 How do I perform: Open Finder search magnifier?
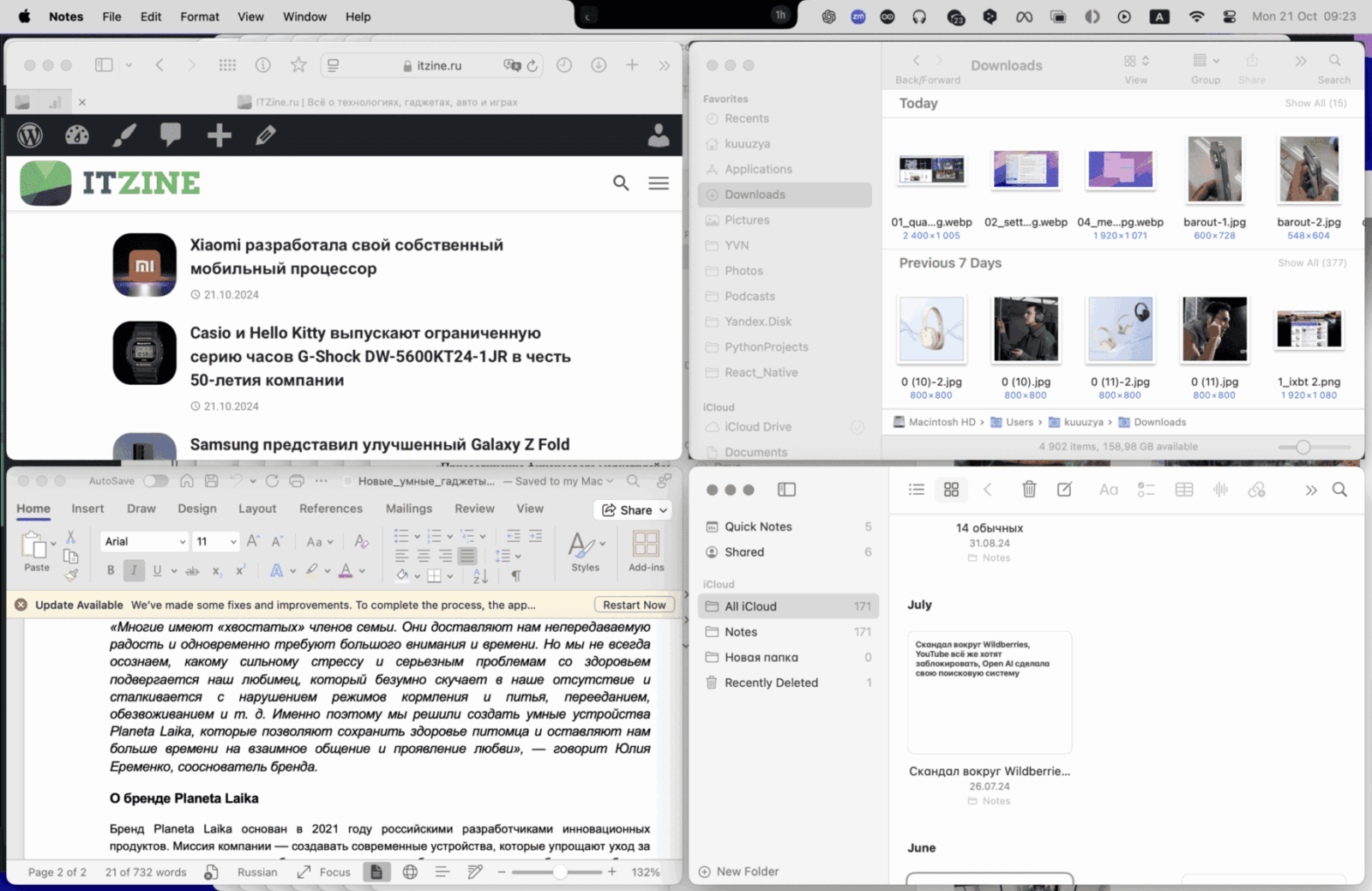click(x=1334, y=61)
